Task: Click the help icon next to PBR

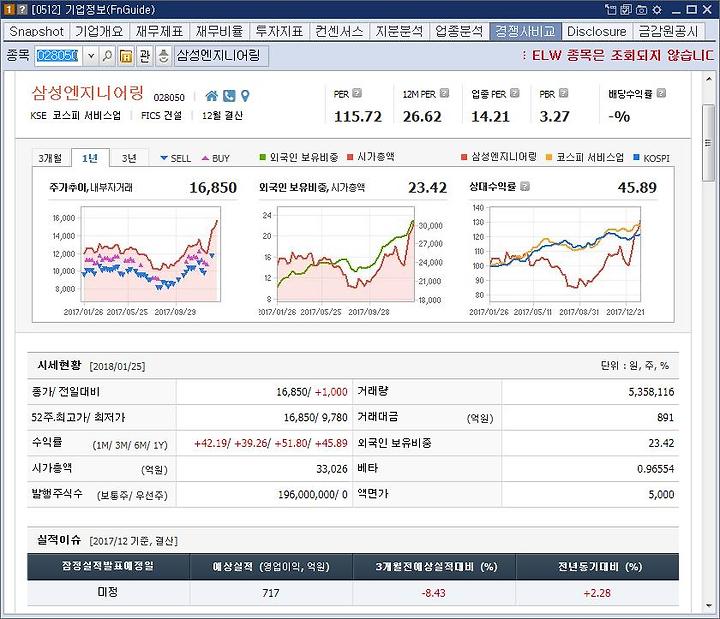Action: click(563, 93)
